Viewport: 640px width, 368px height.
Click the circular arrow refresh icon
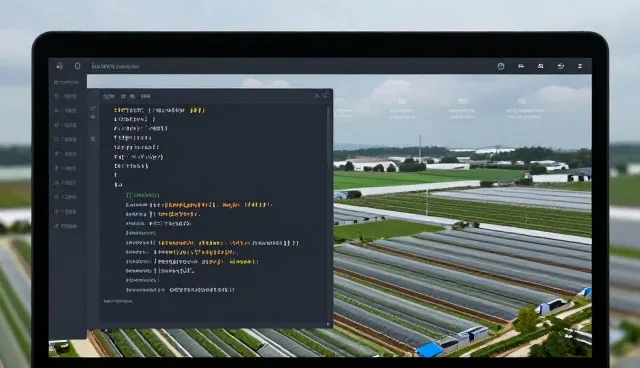pyautogui.click(x=561, y=66)
